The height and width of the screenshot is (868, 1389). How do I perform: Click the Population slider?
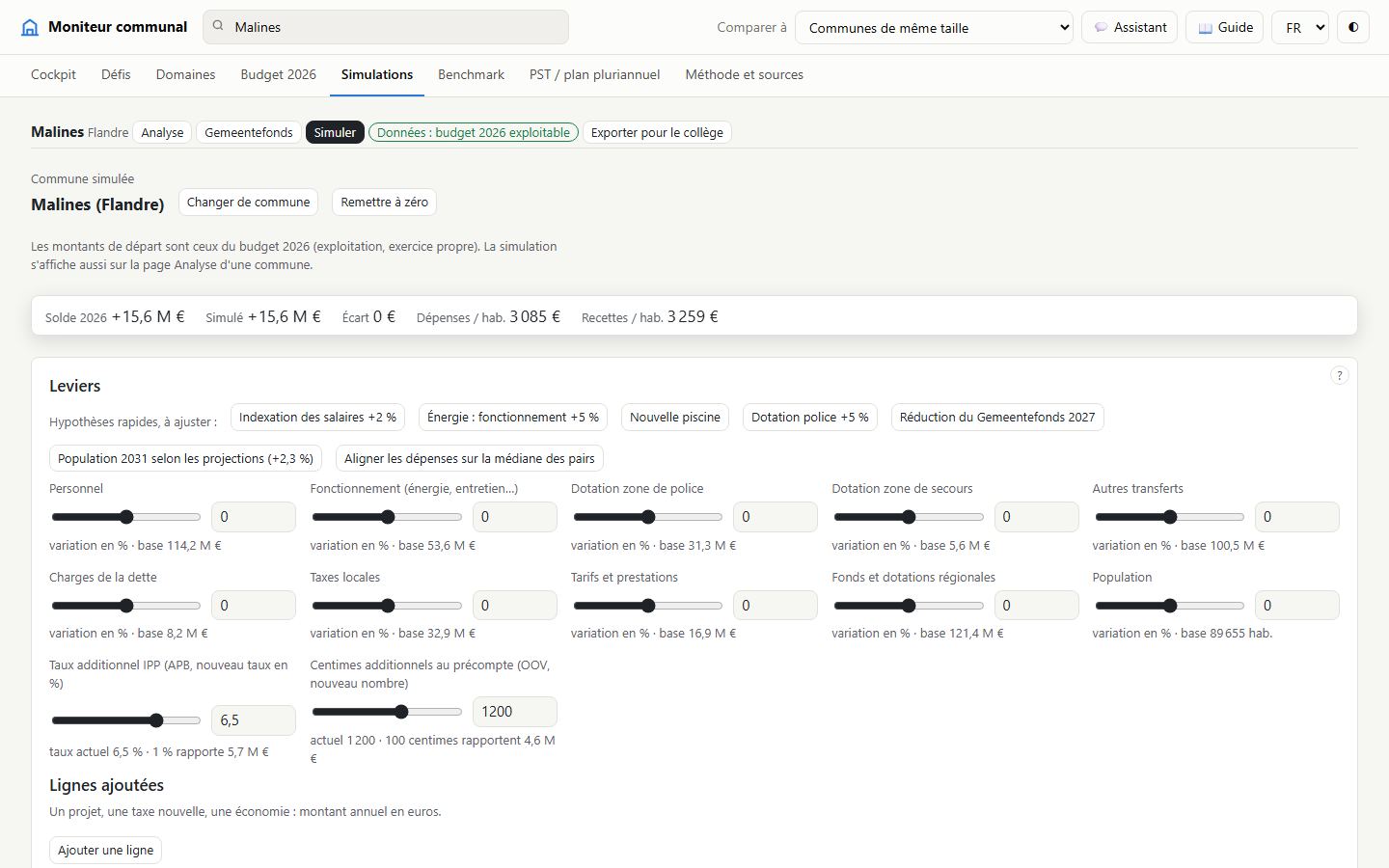click(1170, 606)
